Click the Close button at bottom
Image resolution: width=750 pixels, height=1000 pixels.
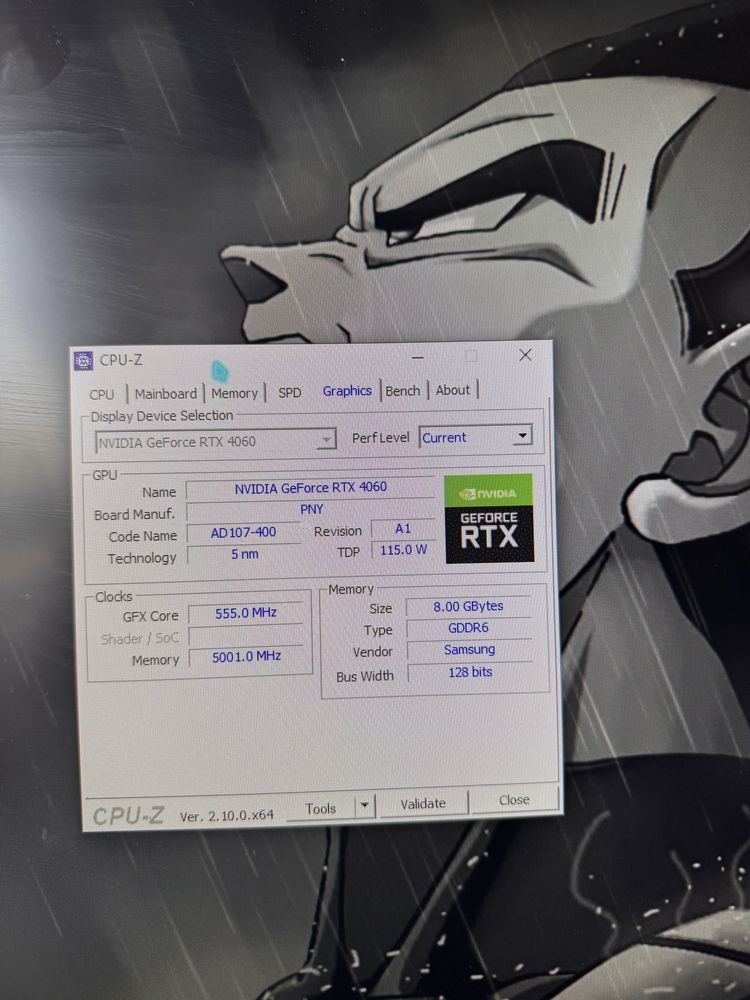(514, 800)
